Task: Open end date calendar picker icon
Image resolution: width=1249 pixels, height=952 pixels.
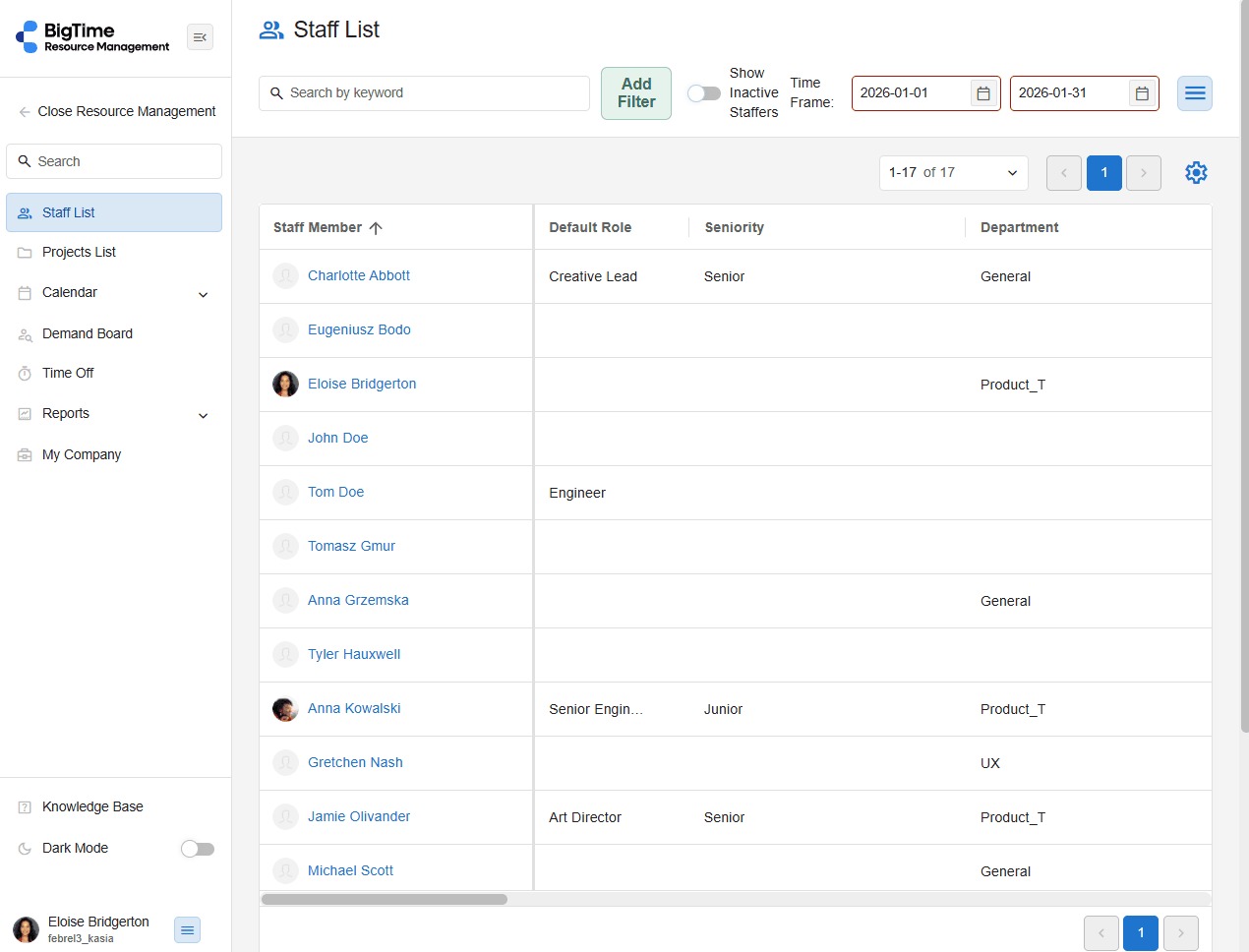Action: click(1141, 93)
